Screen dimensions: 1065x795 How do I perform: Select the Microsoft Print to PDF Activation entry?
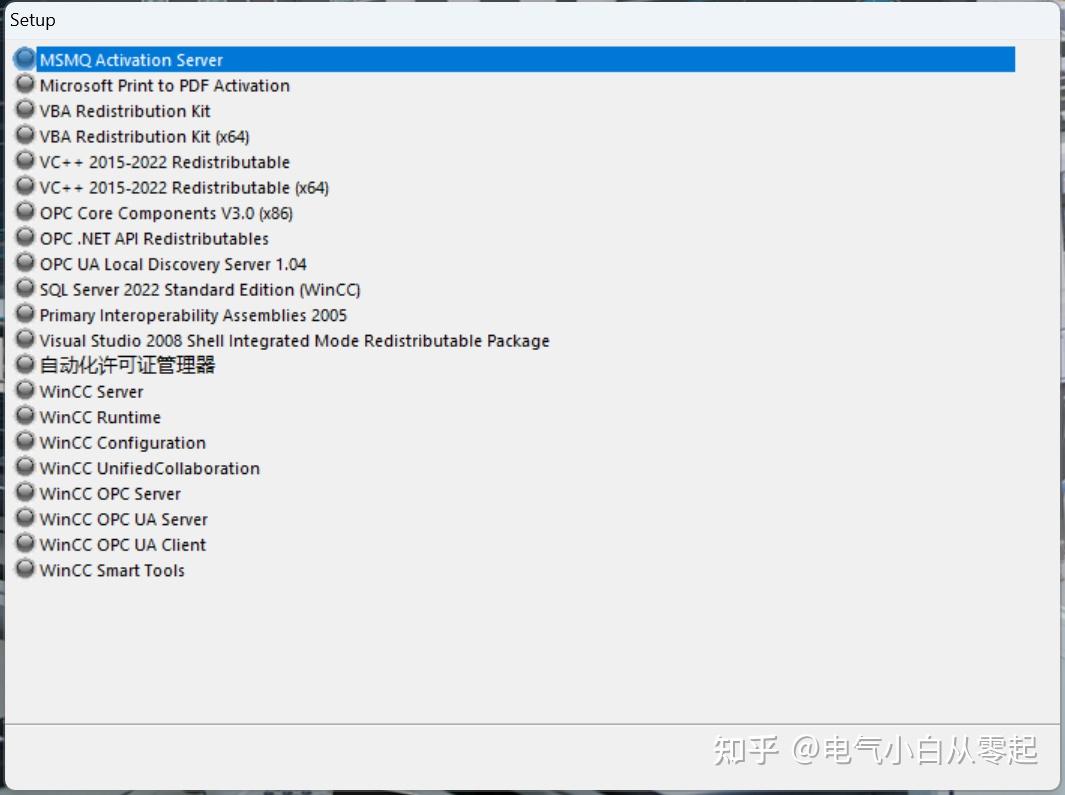(x=164, y=85)
